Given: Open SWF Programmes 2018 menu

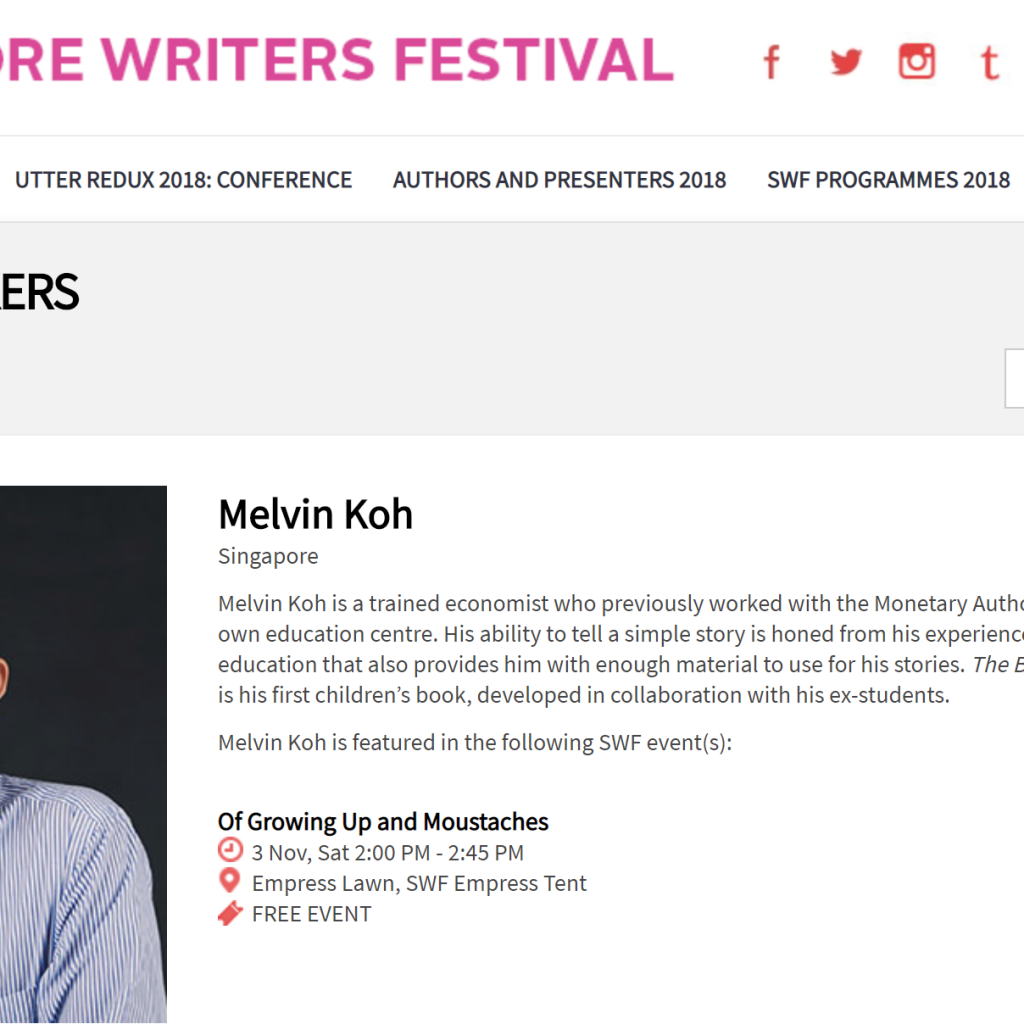Looking at the screenshot, I should click(889, 180).
